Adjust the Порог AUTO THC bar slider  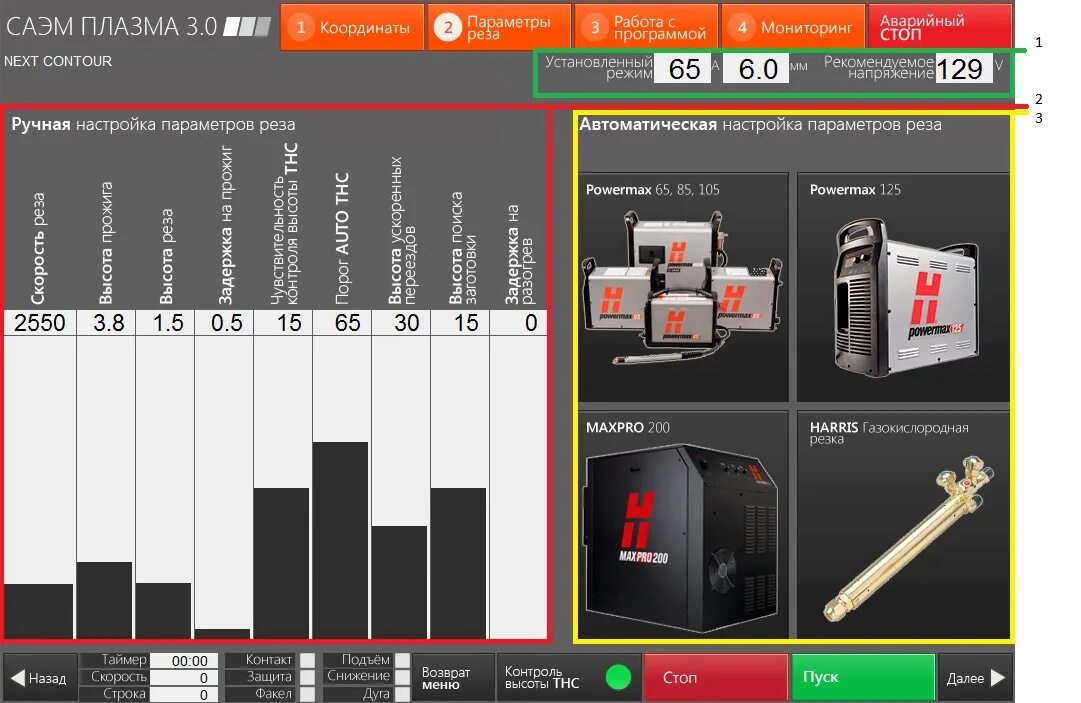[341, 487]
